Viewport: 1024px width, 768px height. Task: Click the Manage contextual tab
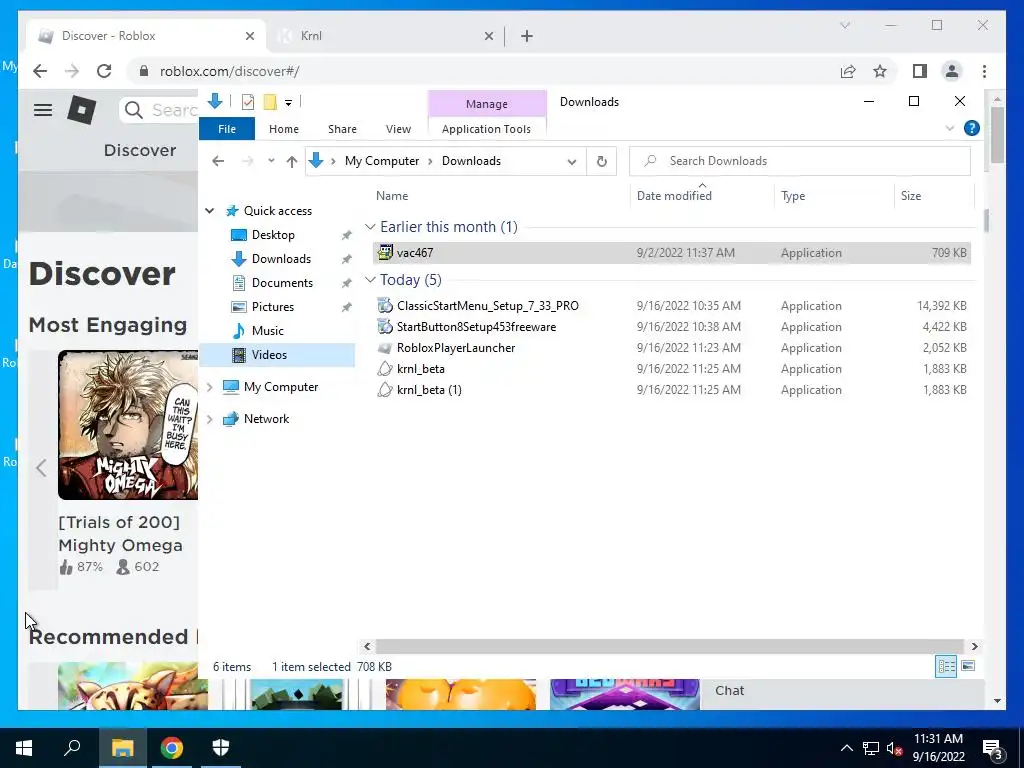(487, 104)
